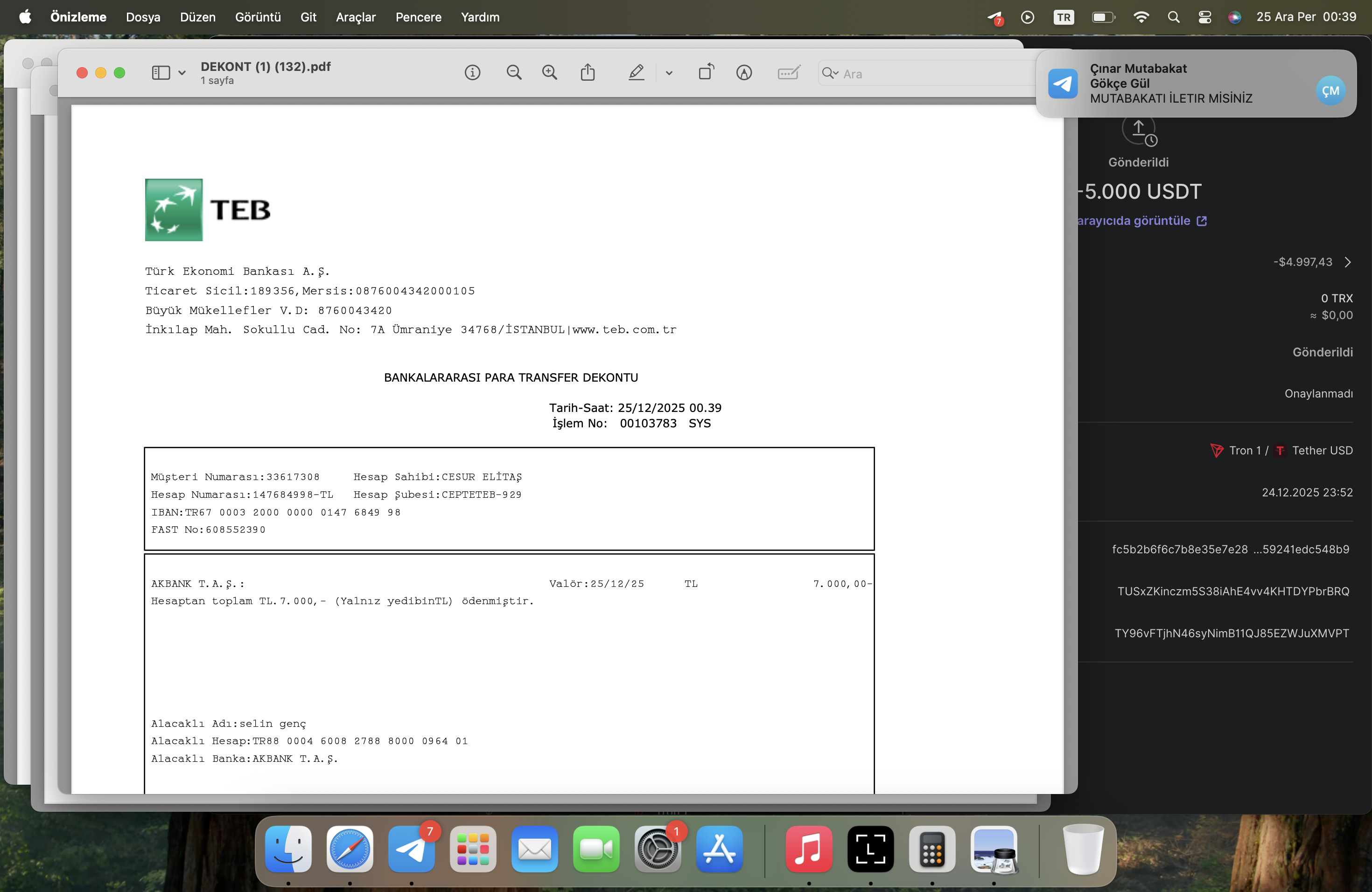The width and height of the screenshot is (1372, 892).
Task: Expand highlight color options arrow
Action: pyautogui.click(x=669, y=73)
